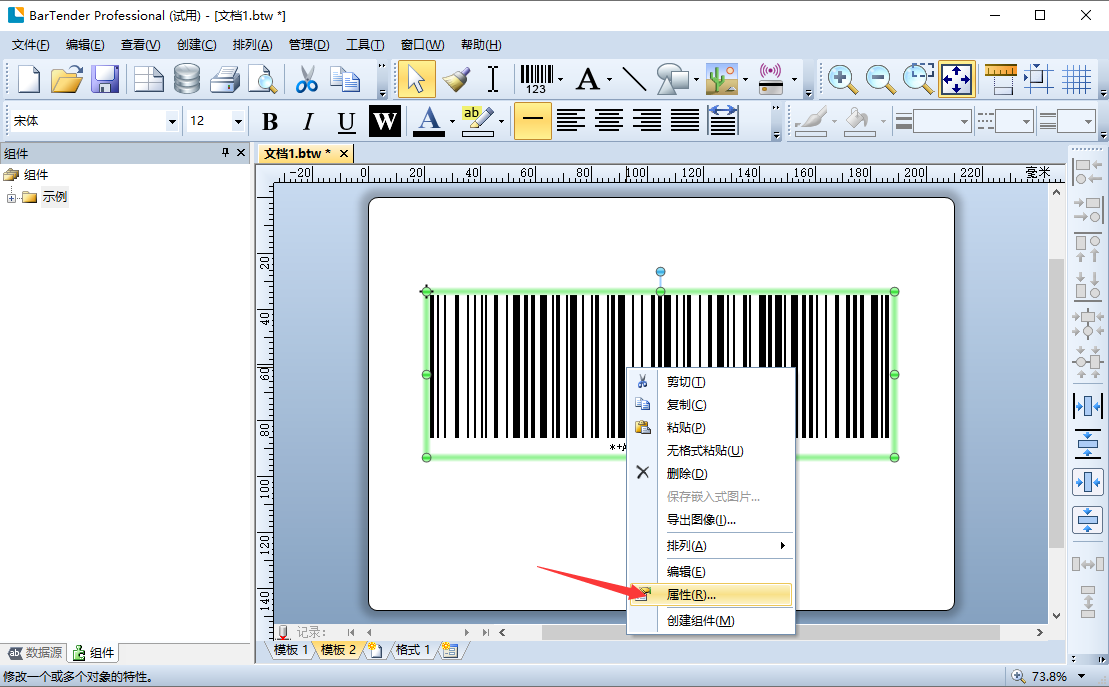Open the database connection setup icon
This screenshot has height=687, width=1109.
coord(188,78)
